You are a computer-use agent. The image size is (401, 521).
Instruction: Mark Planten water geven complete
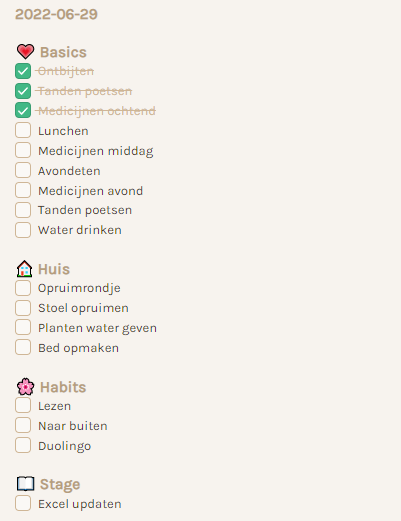point(23,327)
